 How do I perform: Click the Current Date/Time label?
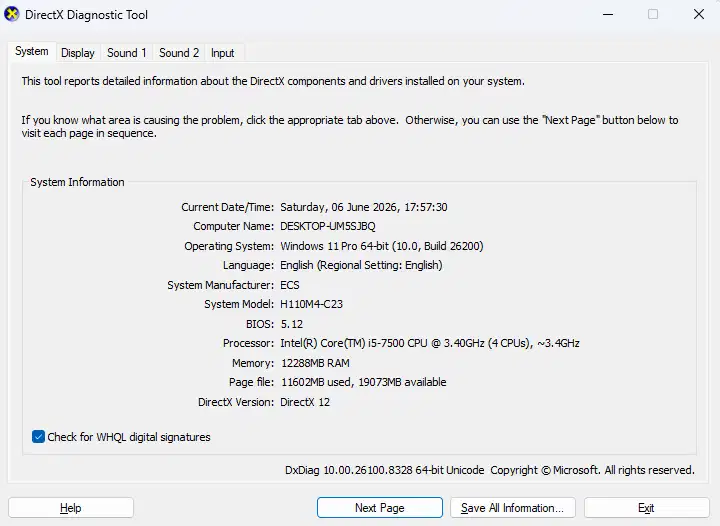coord(227,207)
